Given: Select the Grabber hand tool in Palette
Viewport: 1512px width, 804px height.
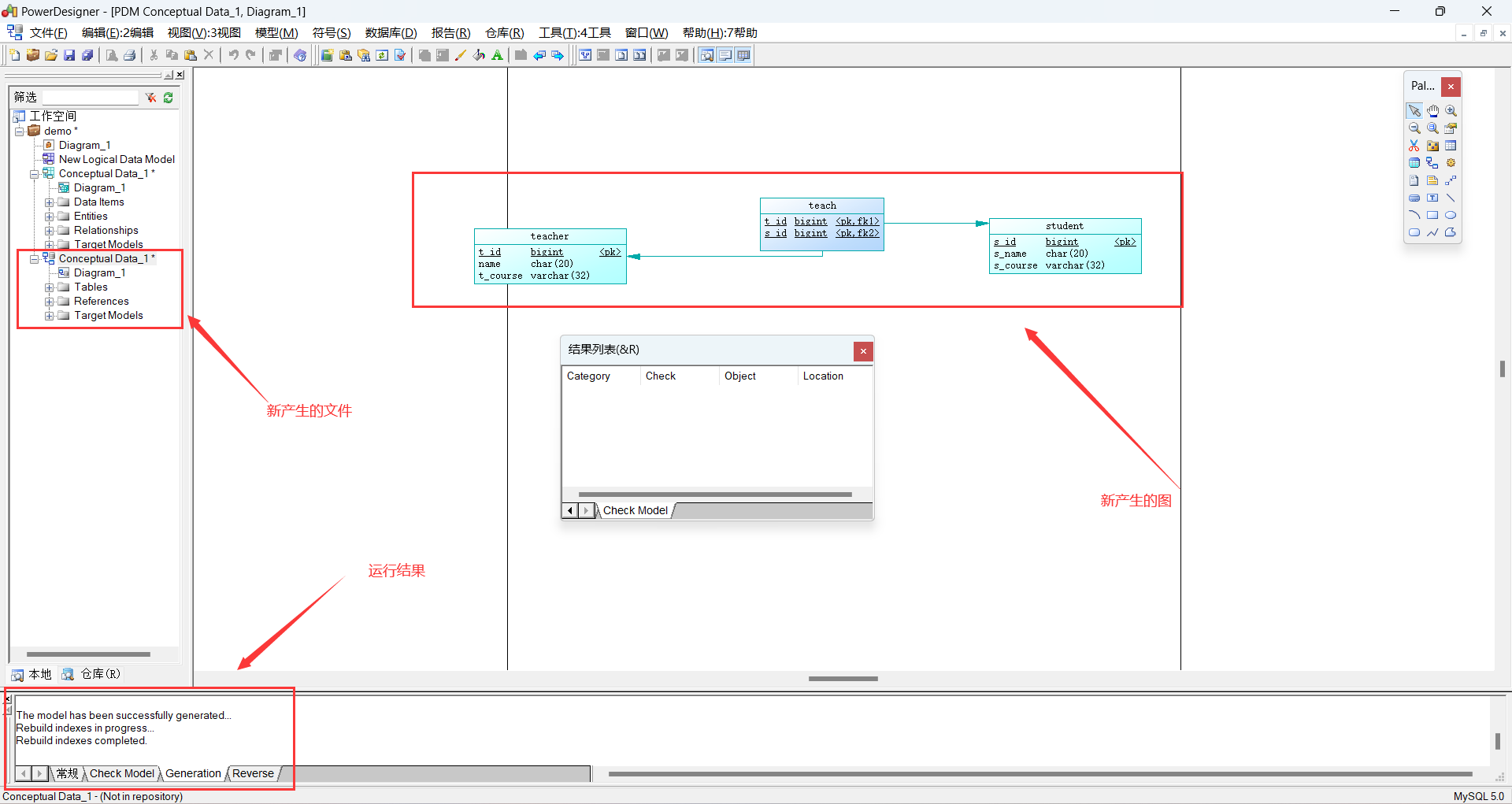Looking at the screenshot, I should 1432,111.
